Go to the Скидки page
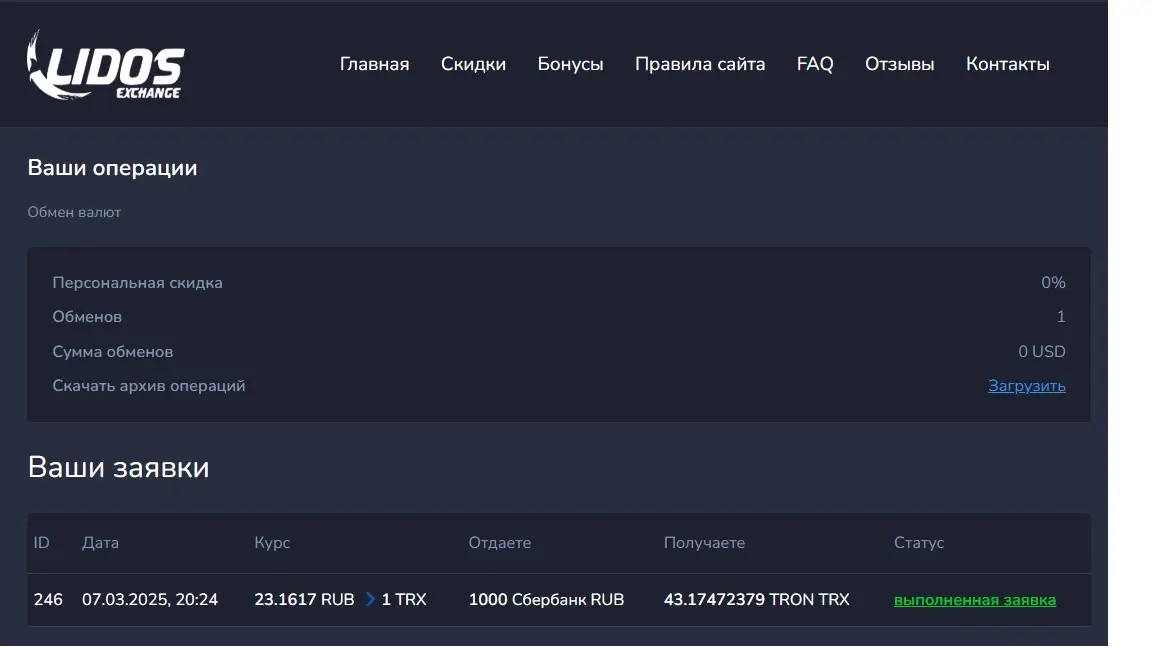 click(473, 64)
